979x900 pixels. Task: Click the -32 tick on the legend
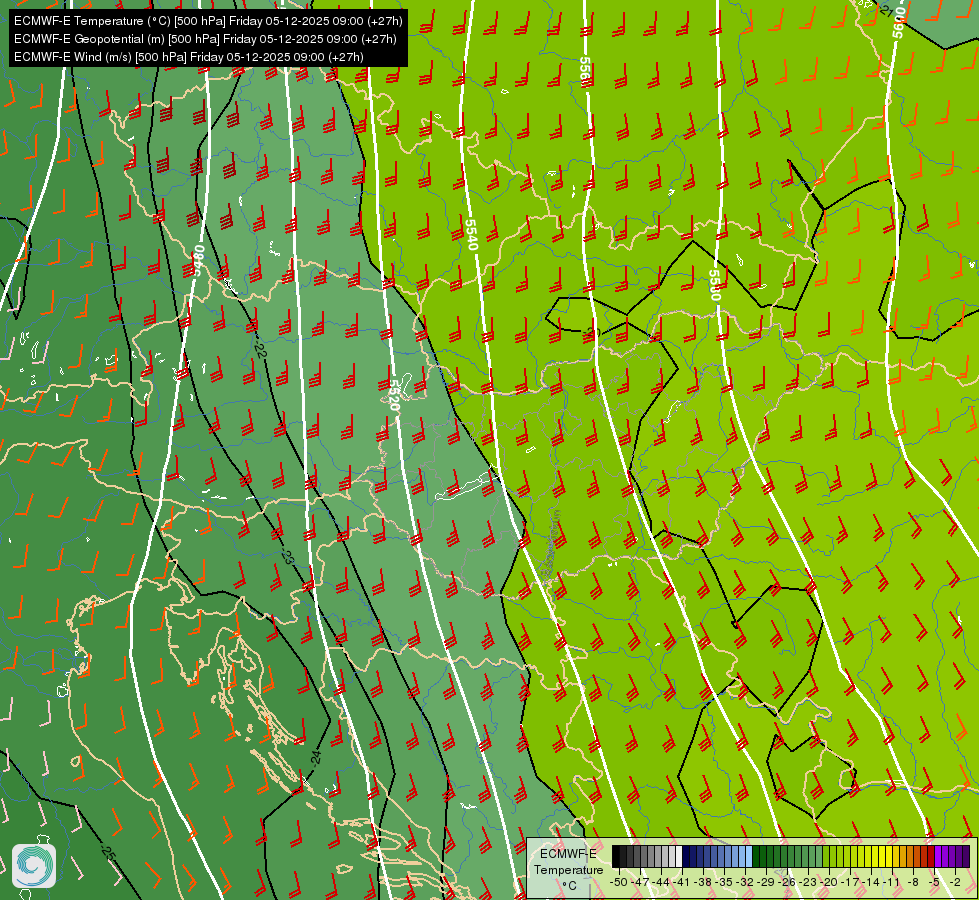[746, 882]
